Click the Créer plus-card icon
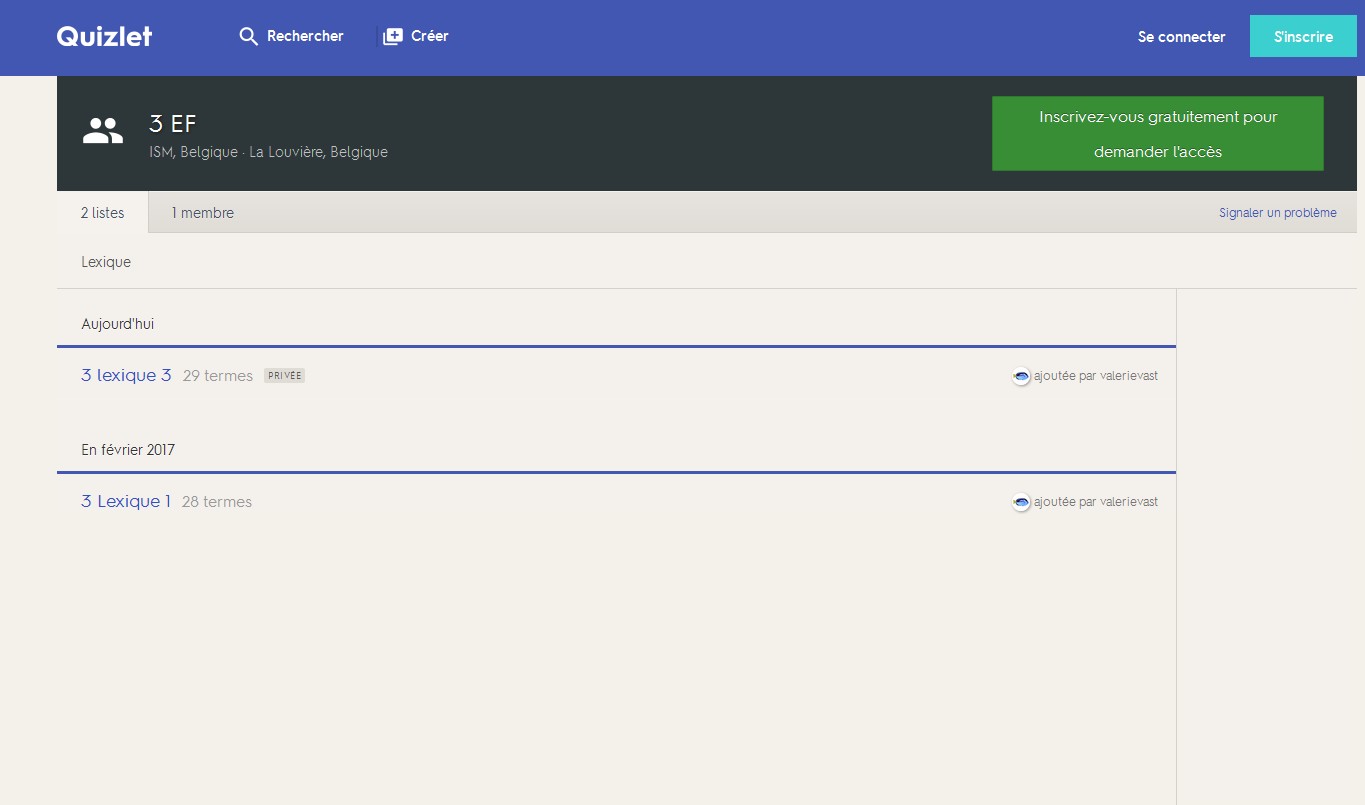 pos(393,37)
